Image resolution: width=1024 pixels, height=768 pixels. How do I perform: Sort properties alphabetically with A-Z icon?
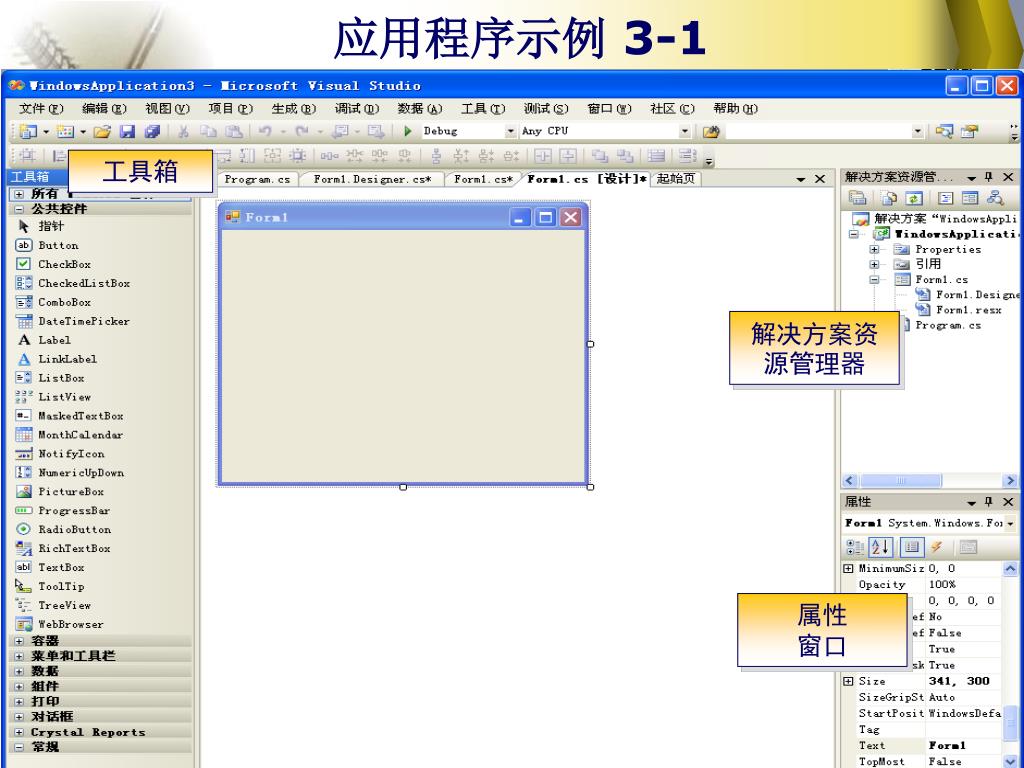click(880, 547)
